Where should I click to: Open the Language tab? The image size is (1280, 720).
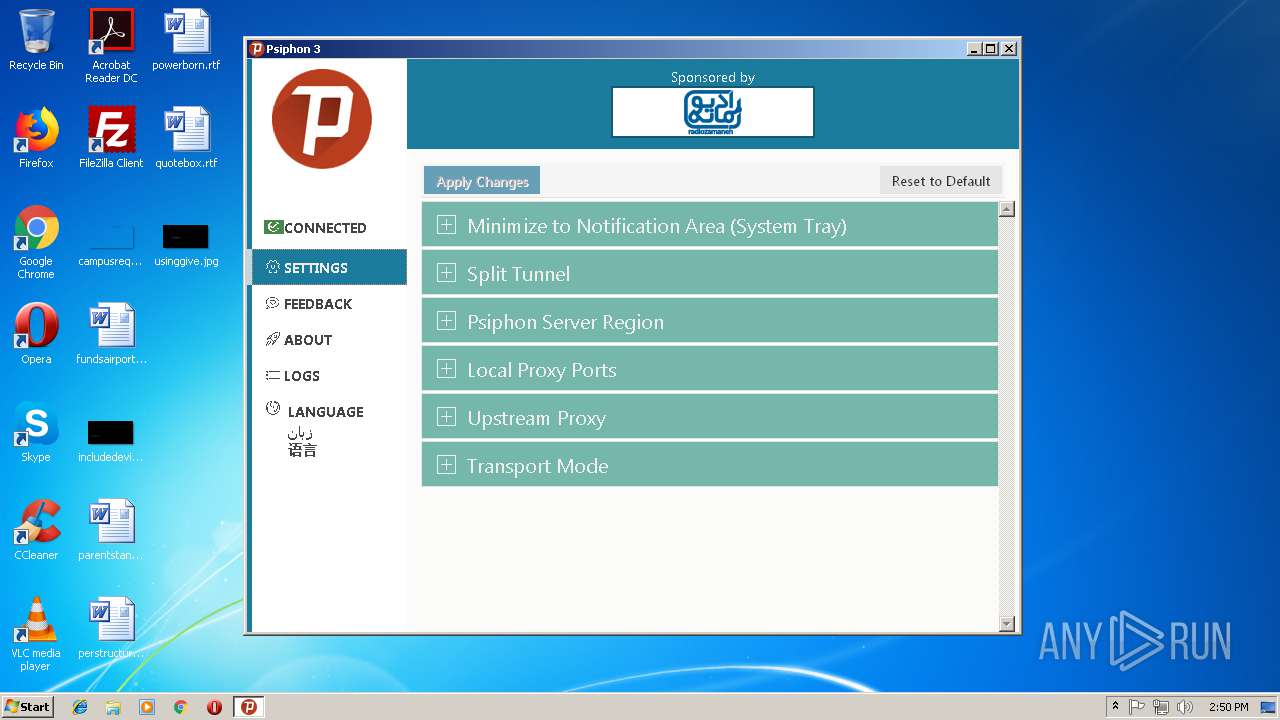tap(329, 429)
